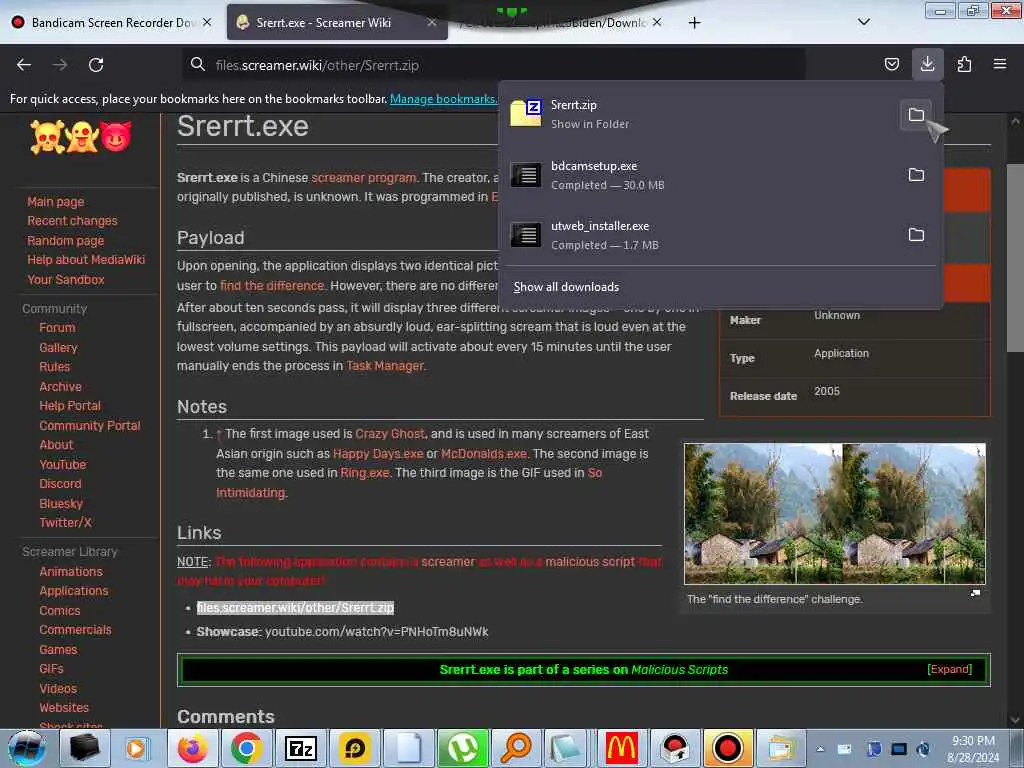Follow the screamer program link
This screenshot has height=768, width=1024.
pyautogui.click(x=363, y=178)
